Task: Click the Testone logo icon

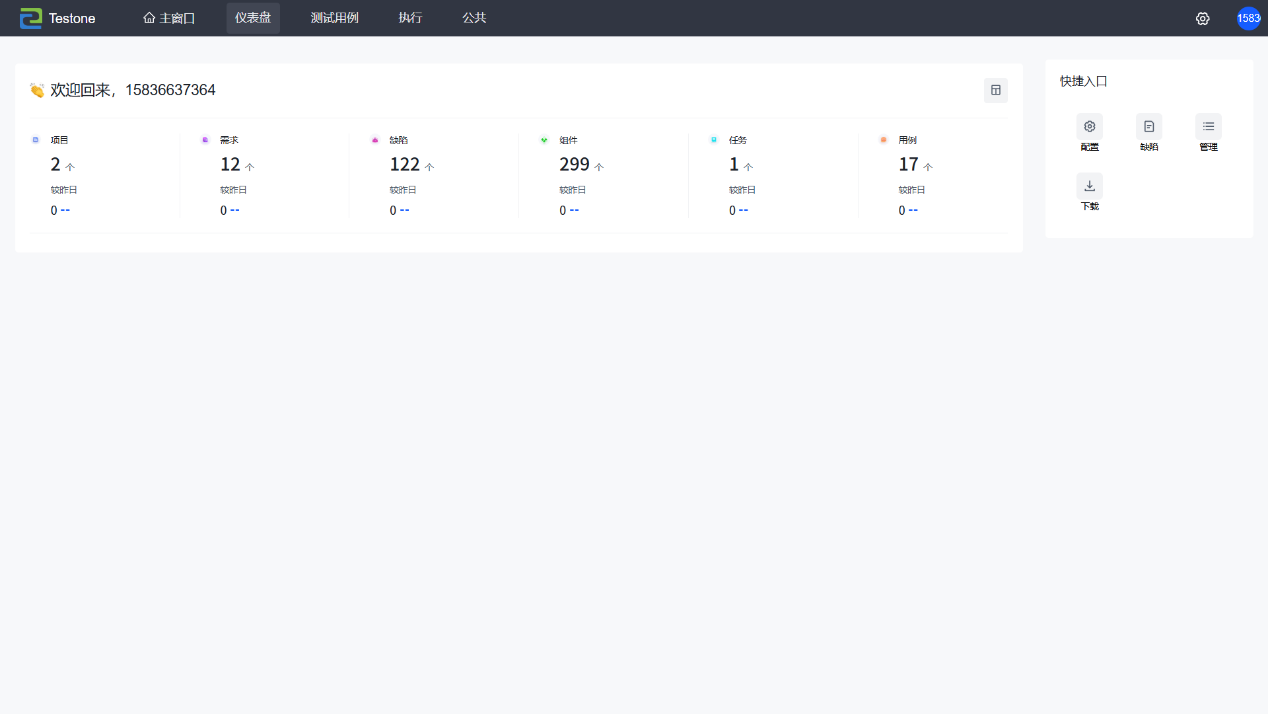Action: (31, 18)
